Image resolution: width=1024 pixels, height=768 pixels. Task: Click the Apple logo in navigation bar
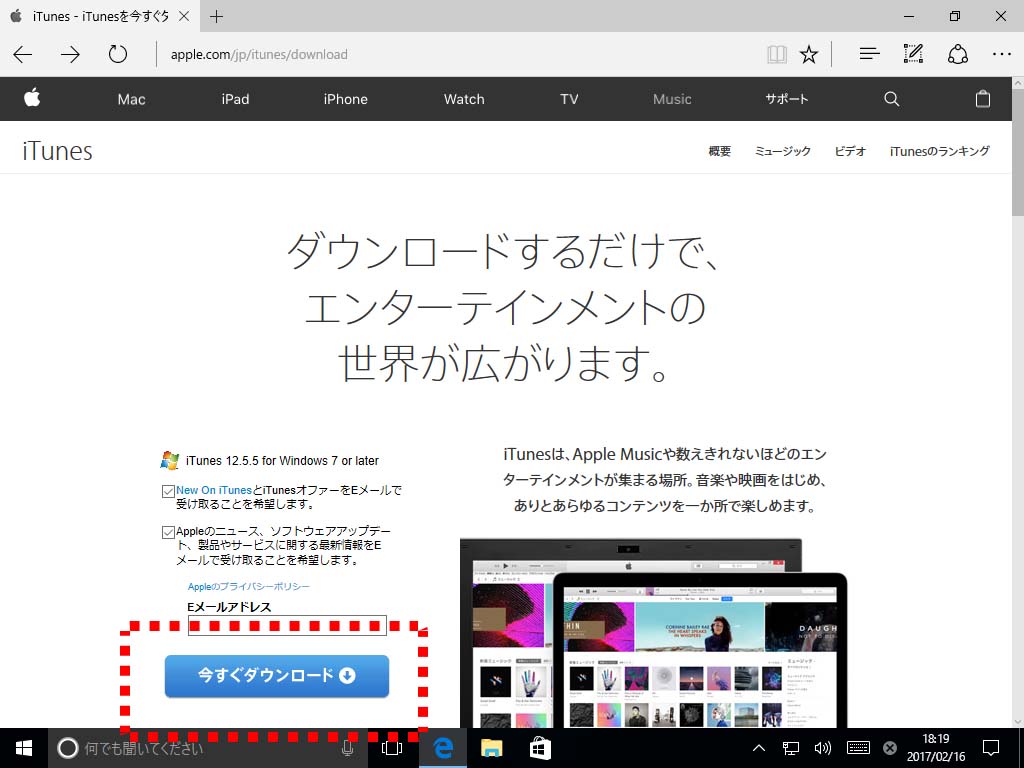tap(32, 98)
